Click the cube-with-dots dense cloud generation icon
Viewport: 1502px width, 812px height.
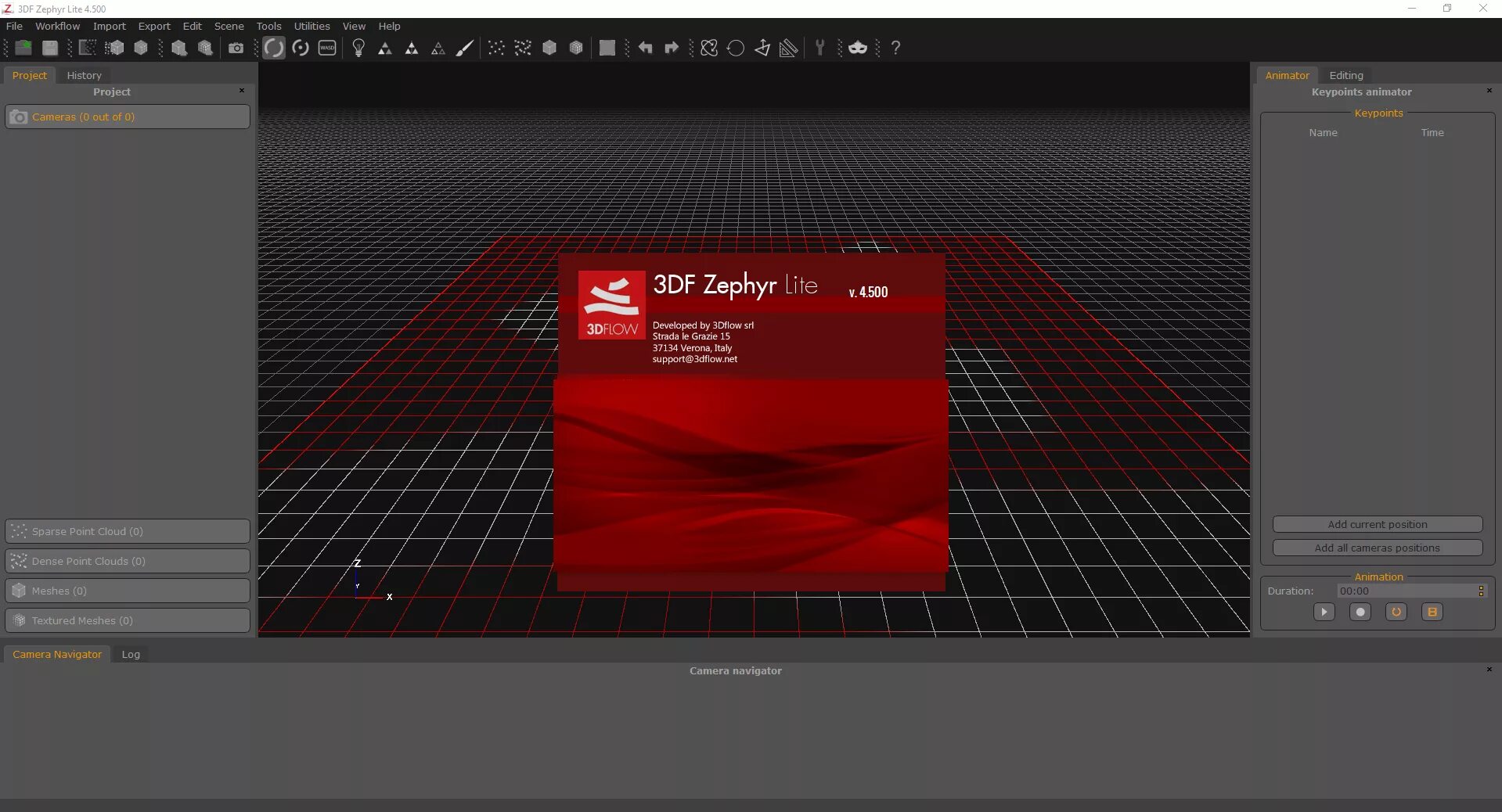point(114,48)
